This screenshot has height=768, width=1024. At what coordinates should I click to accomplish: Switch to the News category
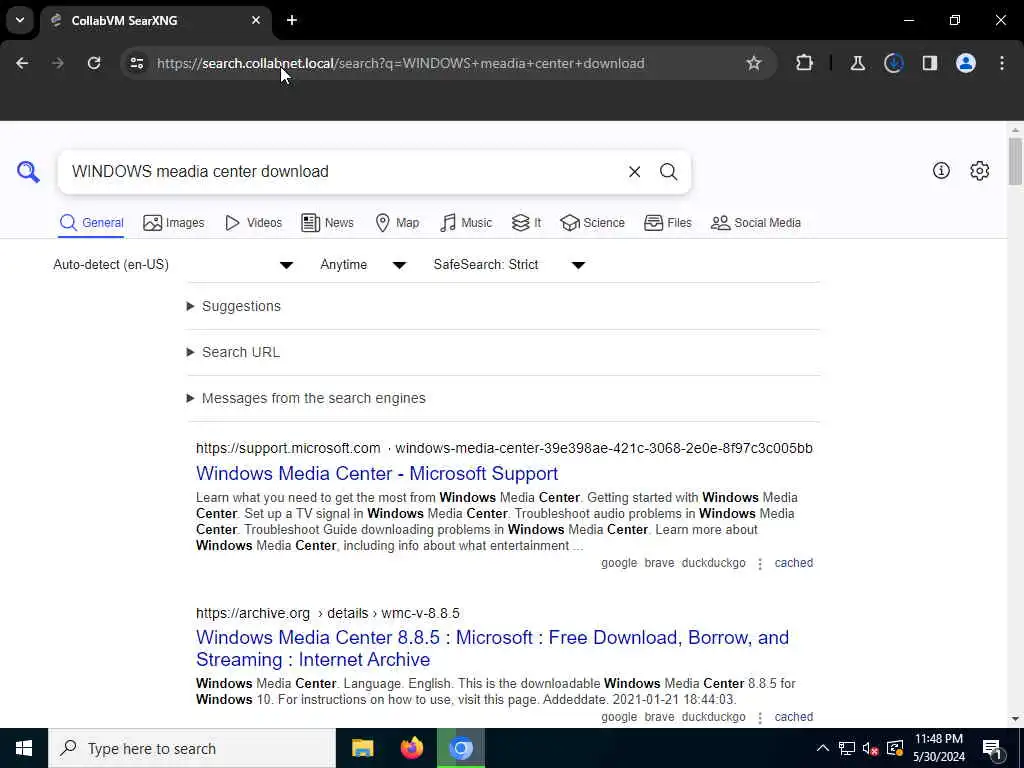click(x=328, y=223)
